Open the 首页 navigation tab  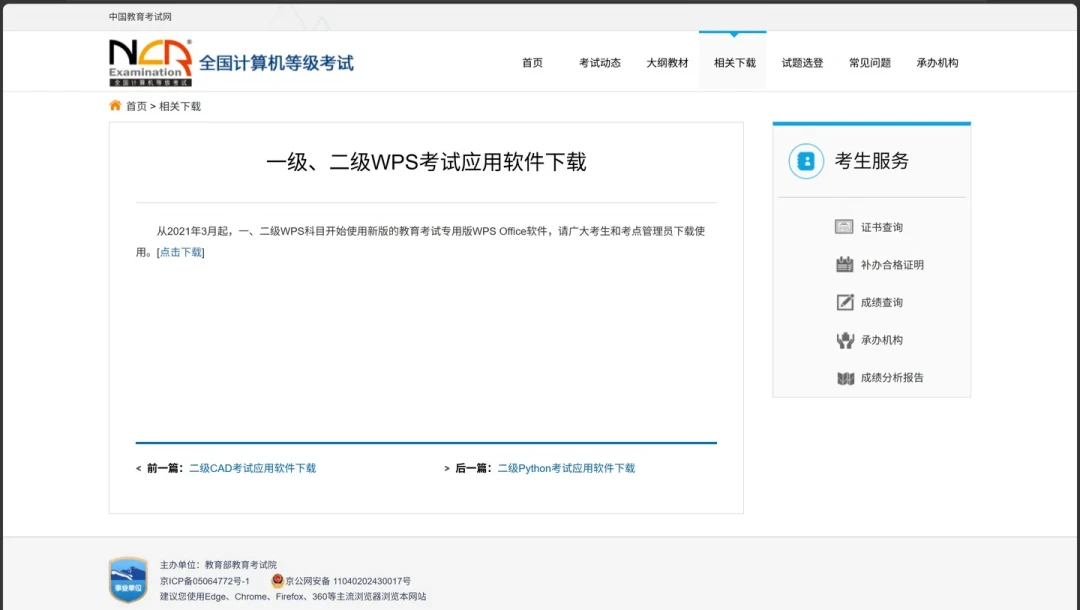[532, 63]
